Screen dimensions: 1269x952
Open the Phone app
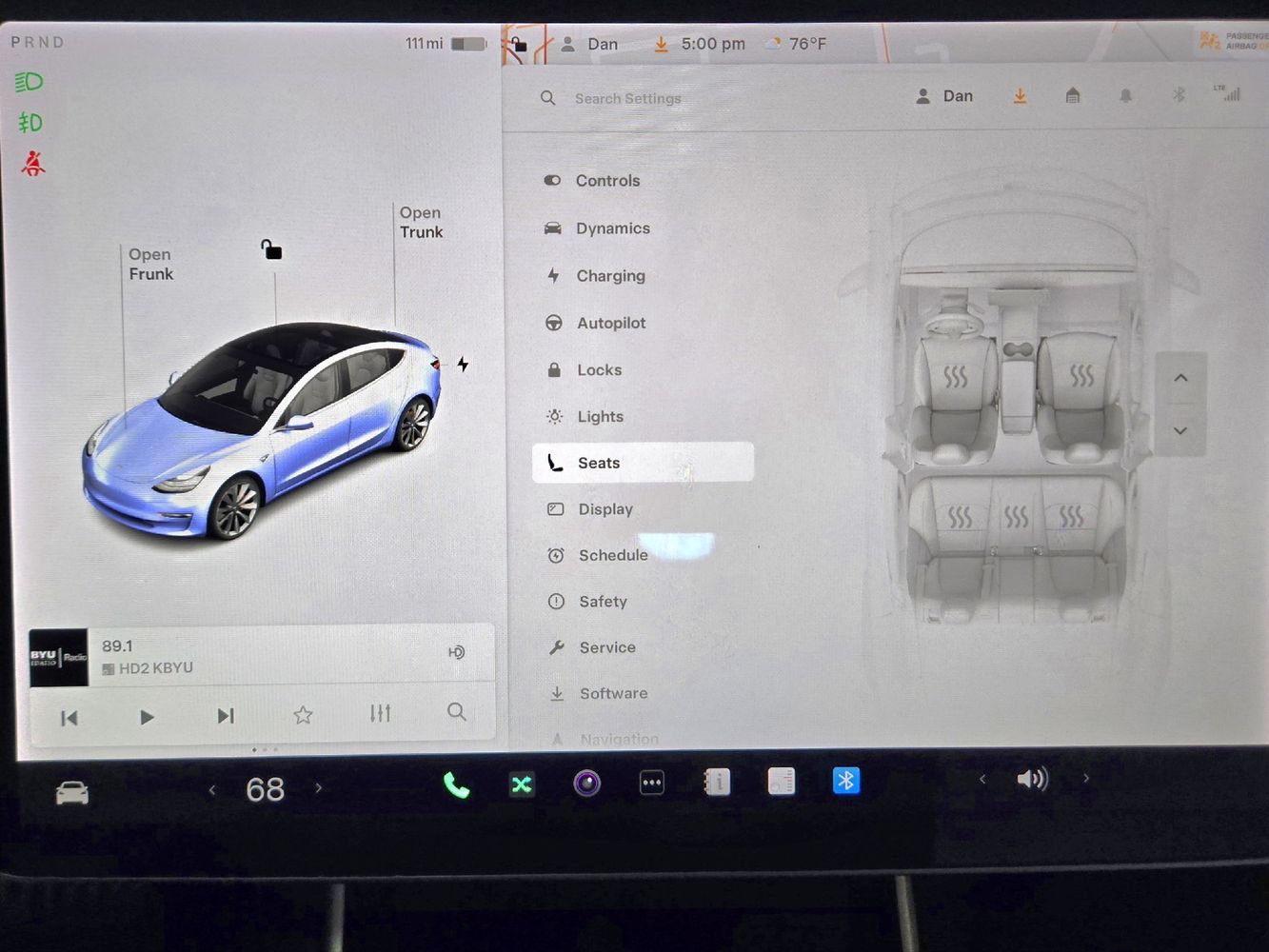tap(456, 785)
